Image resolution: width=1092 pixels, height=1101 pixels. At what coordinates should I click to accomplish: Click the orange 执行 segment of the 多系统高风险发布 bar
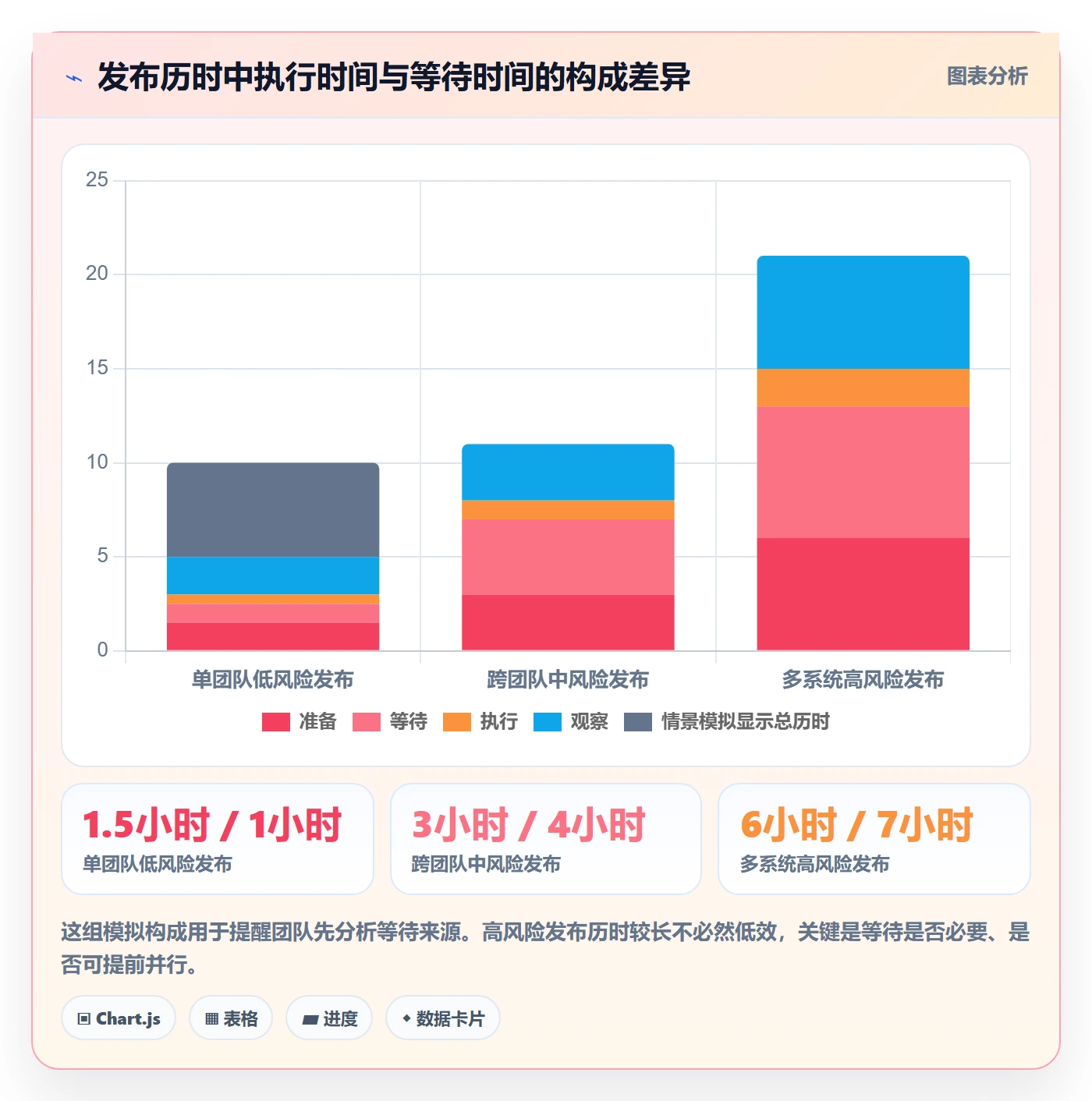[x=863, y=388]
